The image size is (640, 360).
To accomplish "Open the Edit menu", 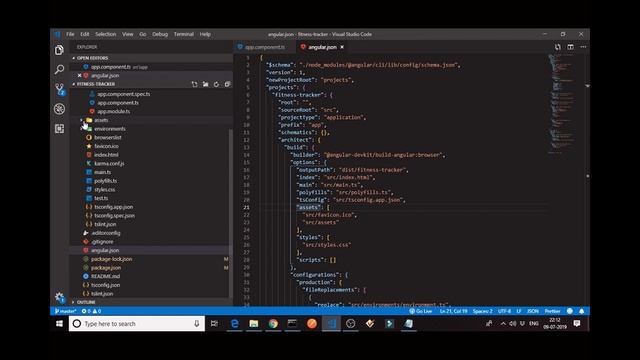I will pyautogui.click(x=84, y=34).
